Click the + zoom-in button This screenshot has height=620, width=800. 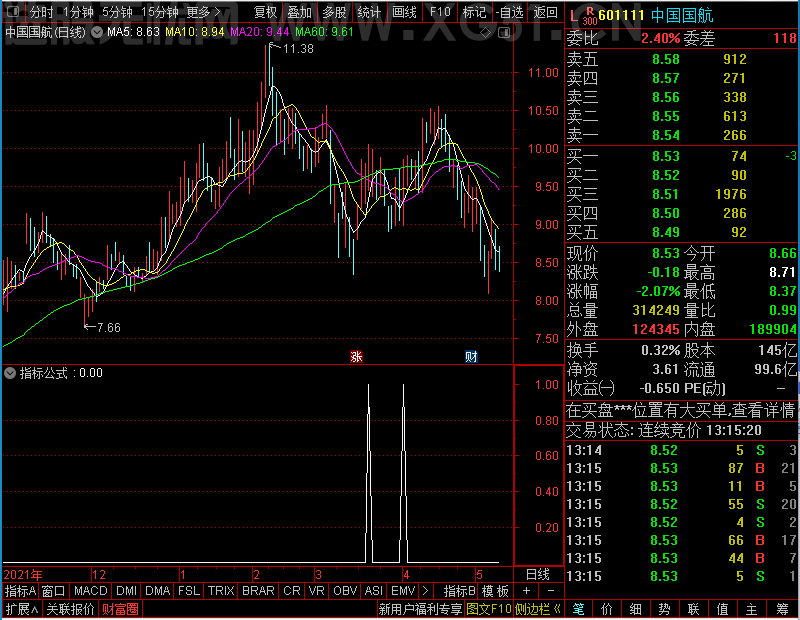click(x=526, y=591)
